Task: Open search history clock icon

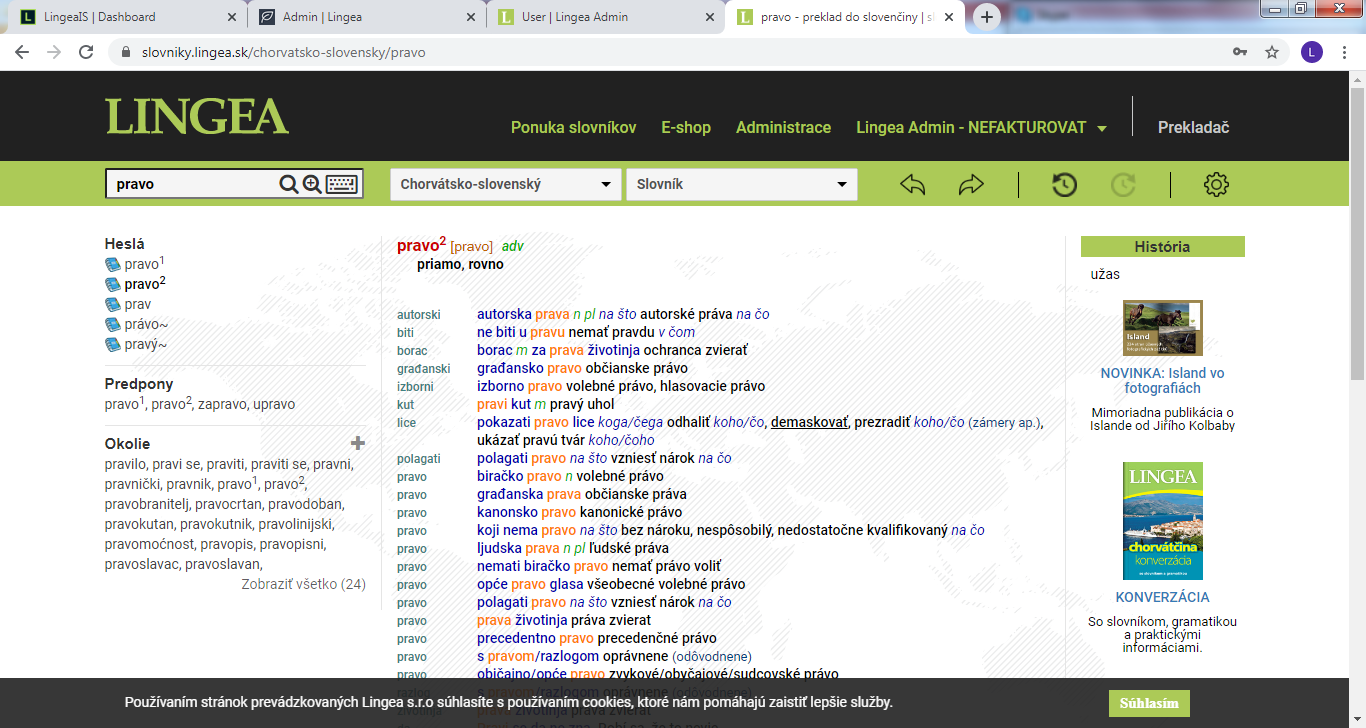Action: point(1064,185)
